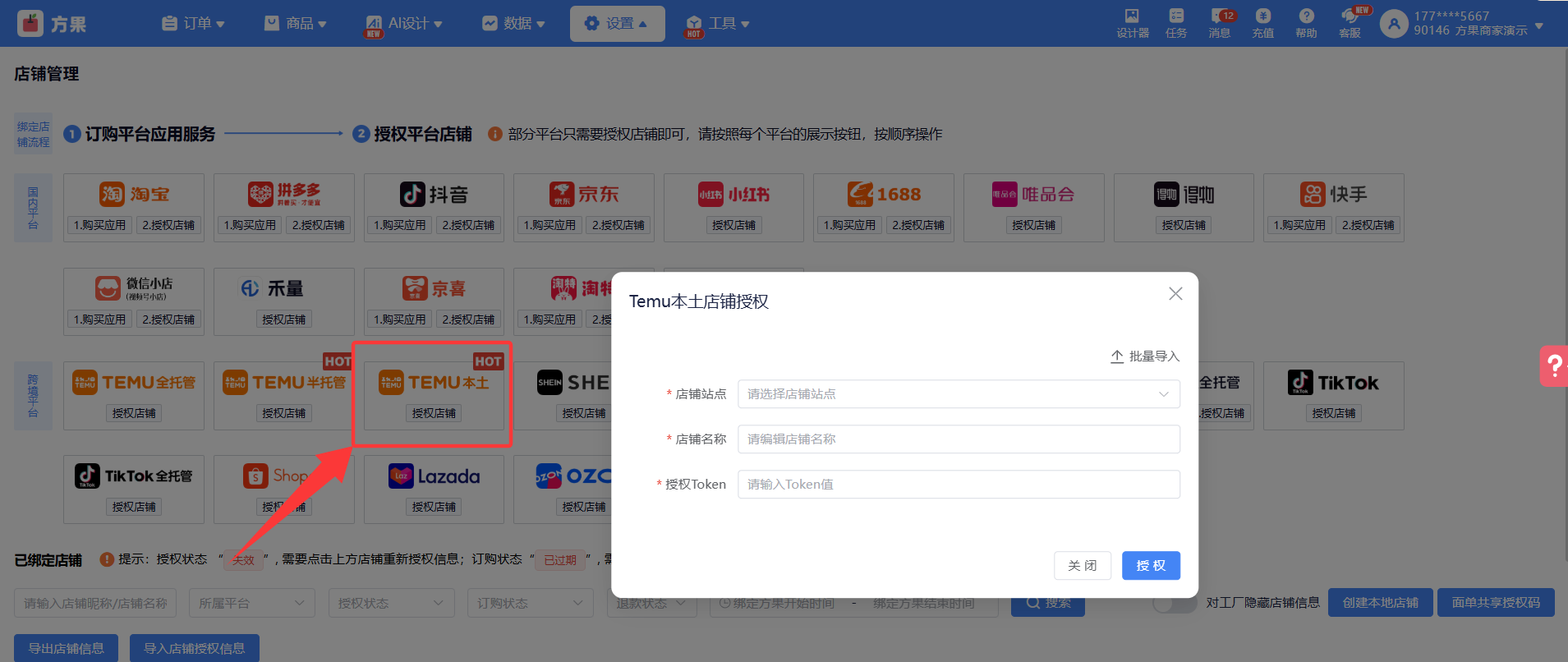The width and height of the screenshot is (1568, 662).
Task: Click the 授权Token input field
Action: coord(959,485)
